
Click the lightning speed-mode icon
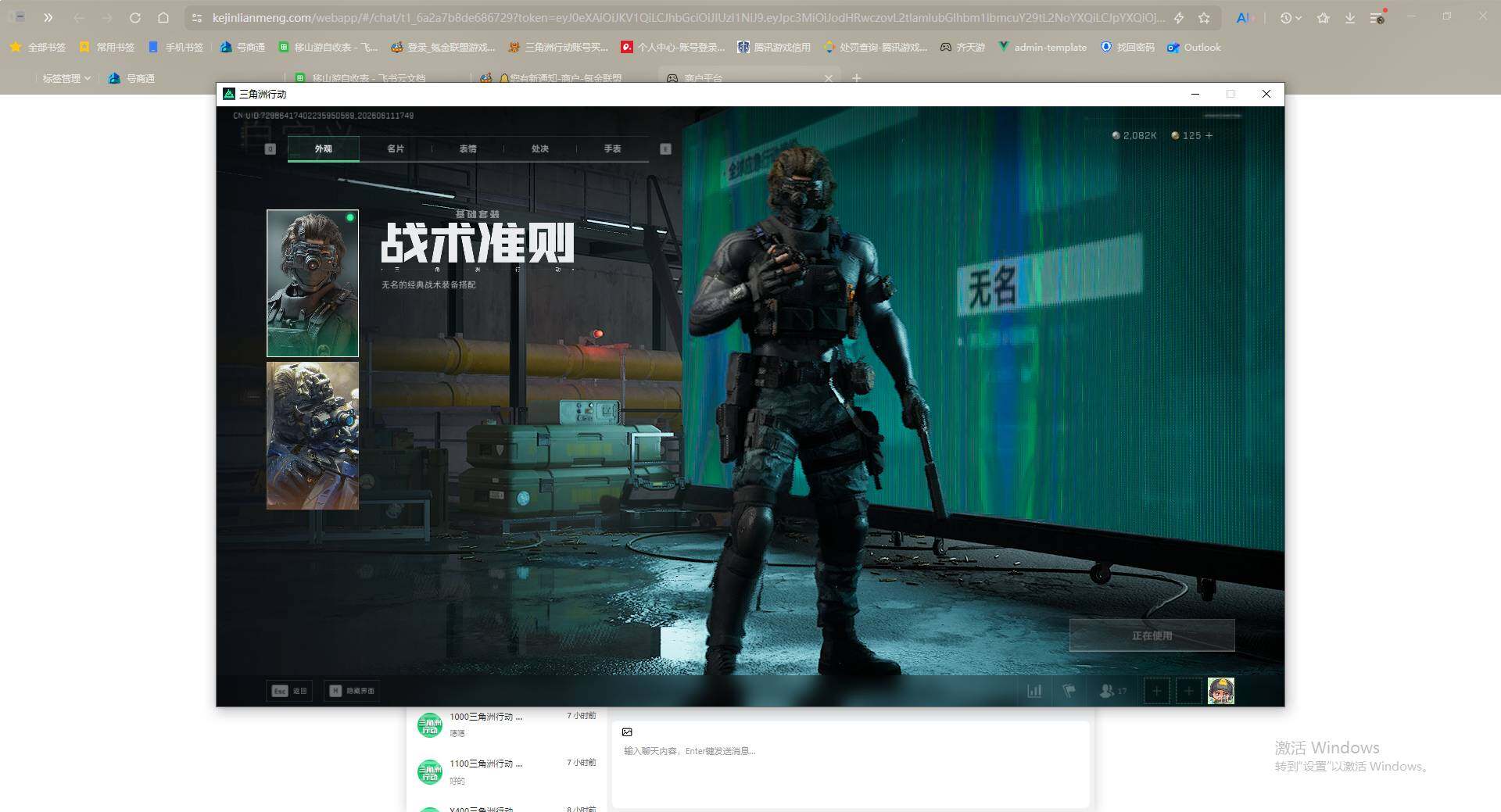pos(1179,17)
